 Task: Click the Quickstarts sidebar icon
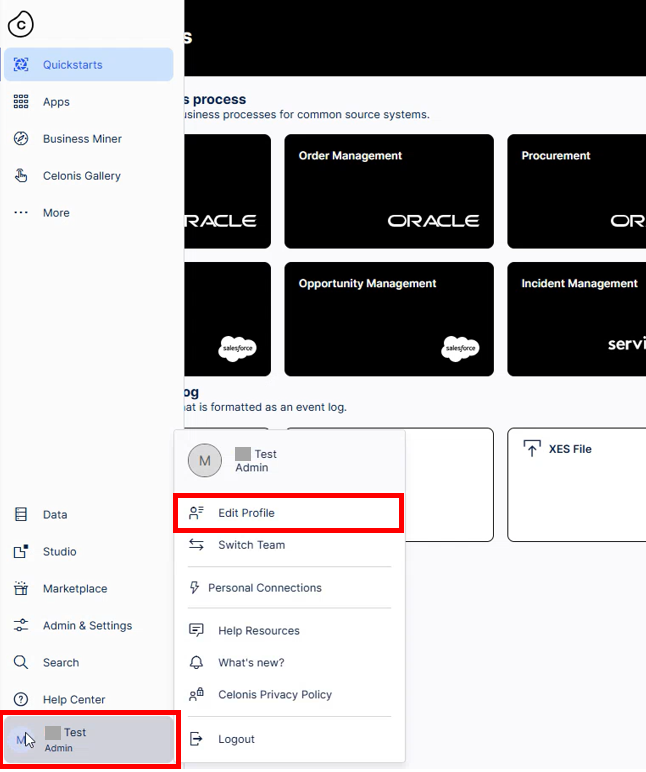click(x=21, y=64)
